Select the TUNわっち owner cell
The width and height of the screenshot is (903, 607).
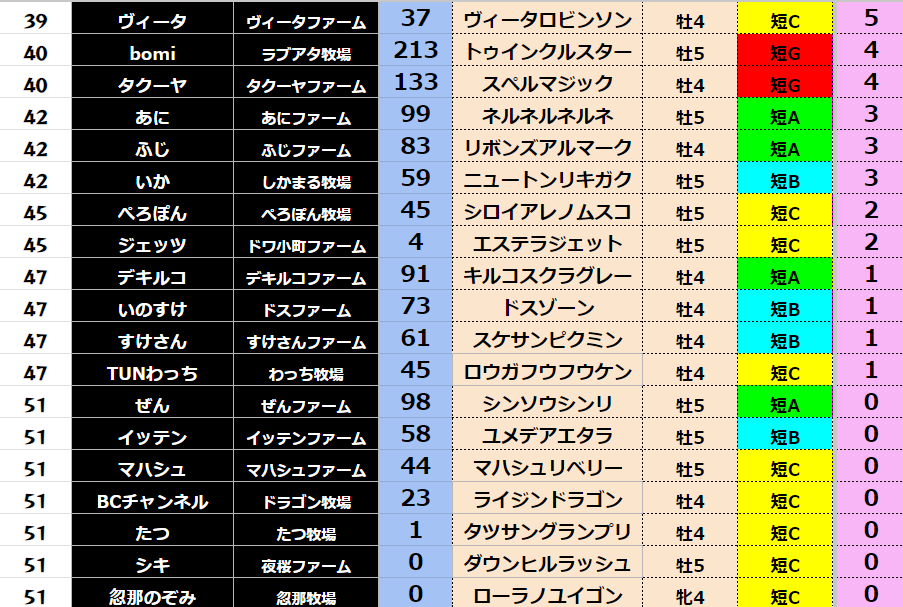pyautogui.click(x=152, y=373)
